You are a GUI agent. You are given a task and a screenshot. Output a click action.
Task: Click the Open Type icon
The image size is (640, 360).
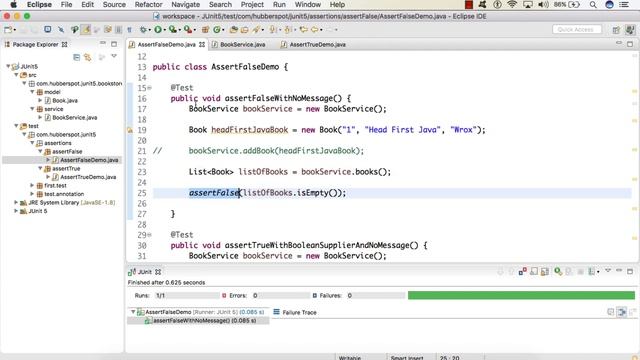click(x=233, y=30)
